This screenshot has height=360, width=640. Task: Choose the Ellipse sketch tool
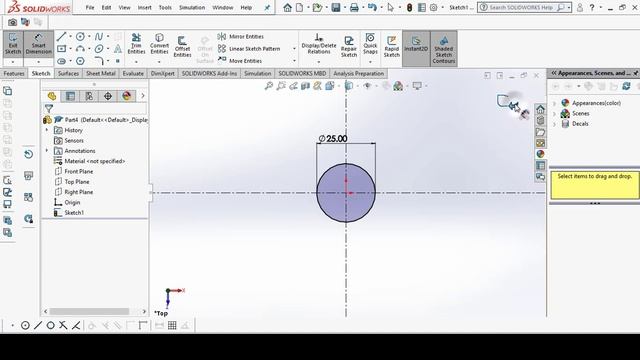99,49
